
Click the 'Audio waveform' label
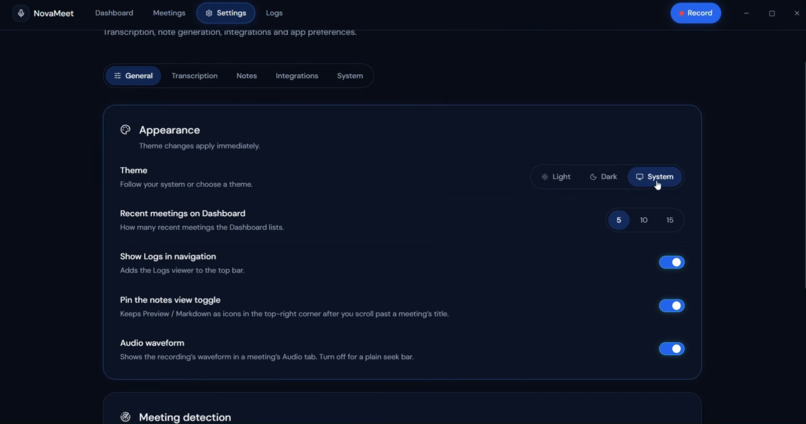[152, 343]
